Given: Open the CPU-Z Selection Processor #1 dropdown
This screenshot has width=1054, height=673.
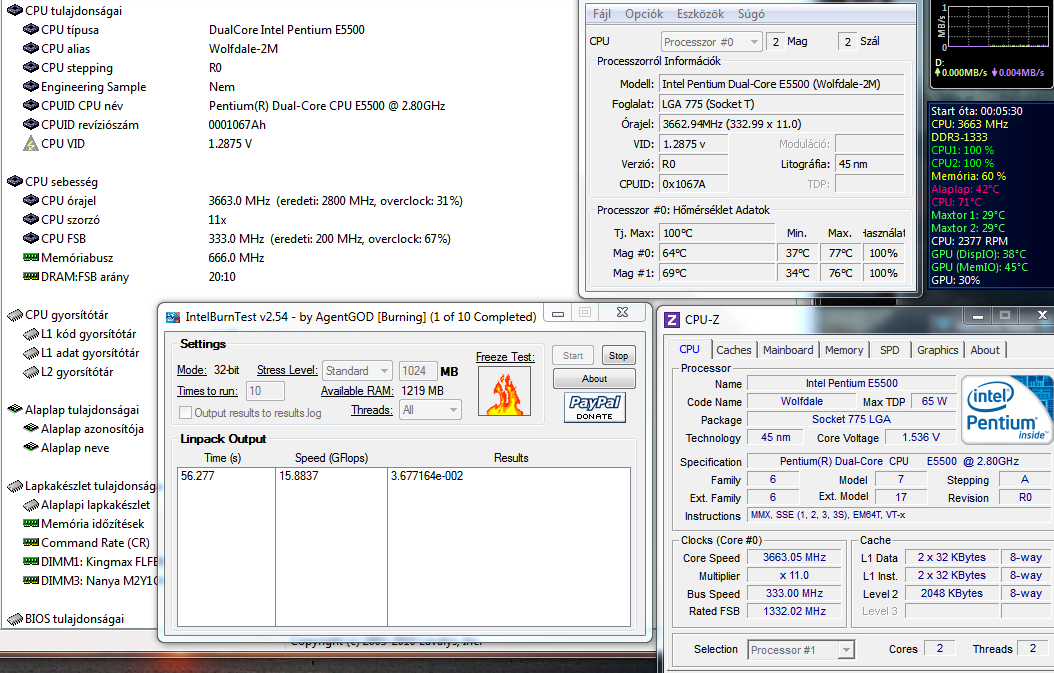Looking at the screenshot, I should point(801,649).
